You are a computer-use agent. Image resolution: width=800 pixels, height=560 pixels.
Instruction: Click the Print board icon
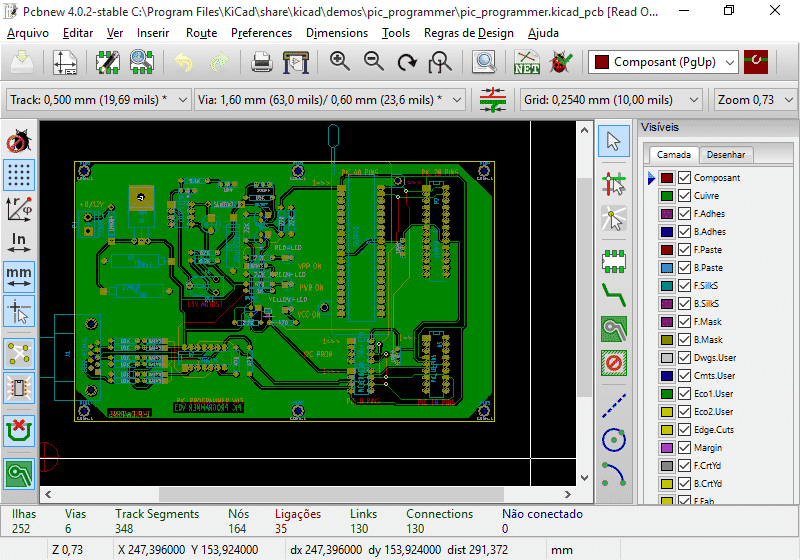262,62
